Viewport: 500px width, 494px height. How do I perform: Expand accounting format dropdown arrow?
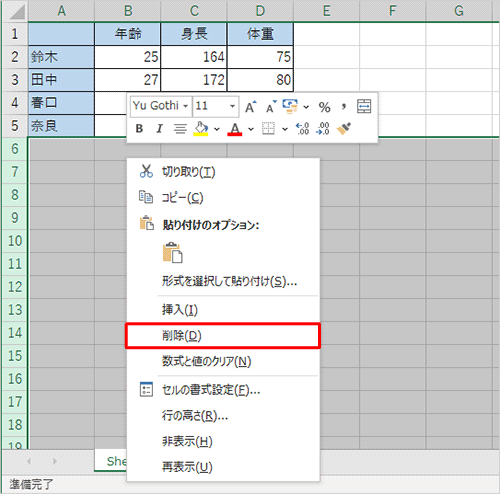306,107
